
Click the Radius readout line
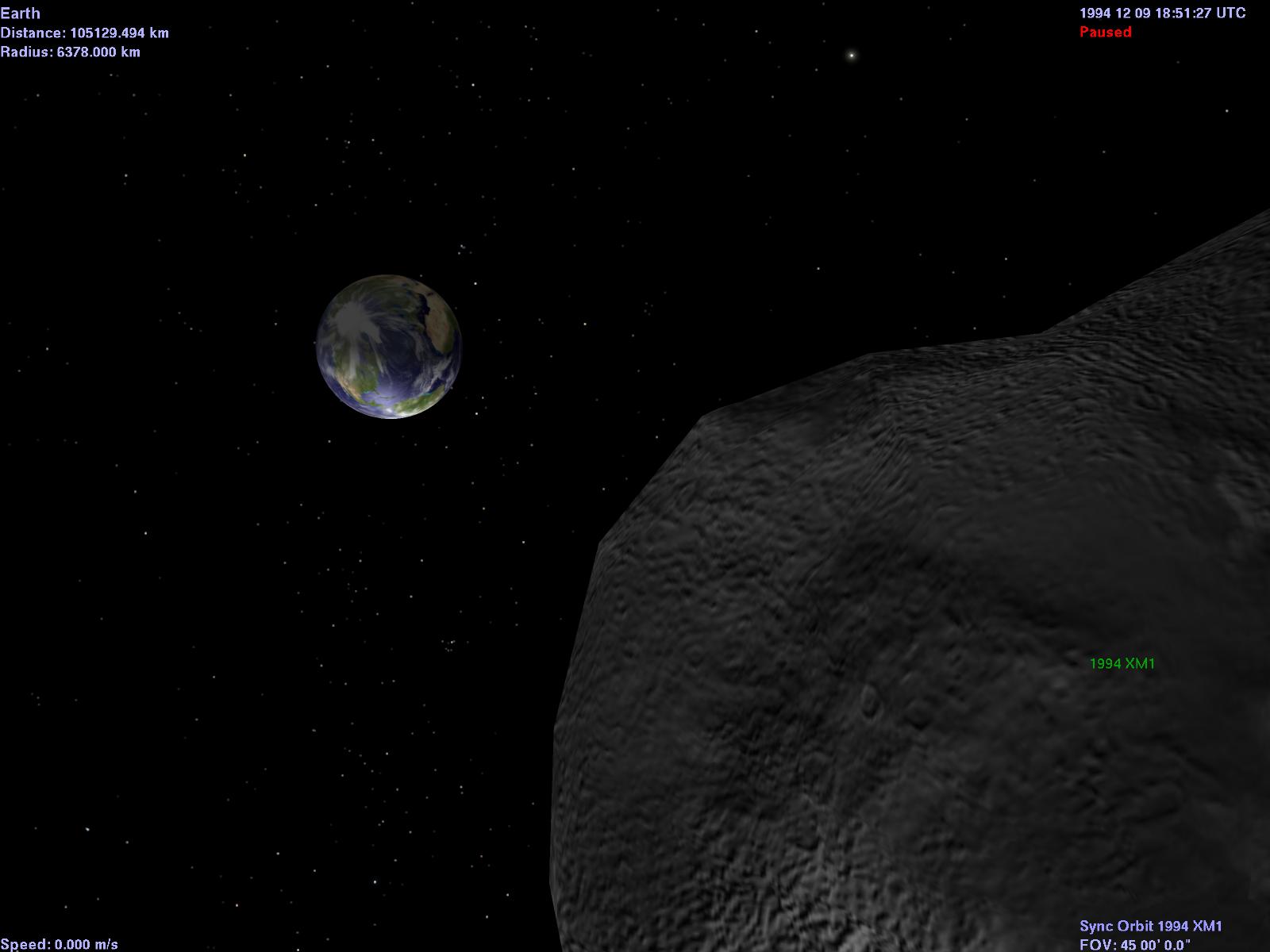point(70,52)
